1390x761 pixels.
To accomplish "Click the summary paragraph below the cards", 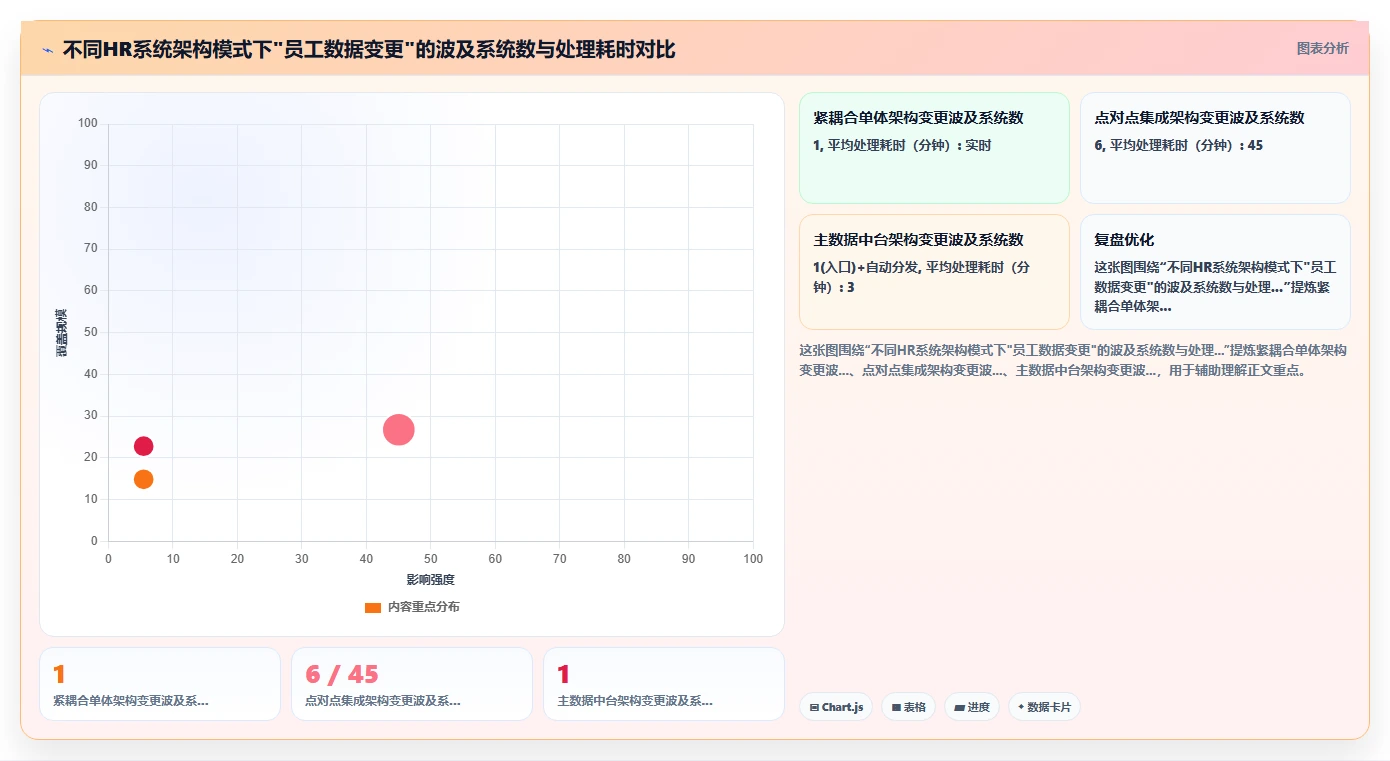I will click(x=1074, y=360).
